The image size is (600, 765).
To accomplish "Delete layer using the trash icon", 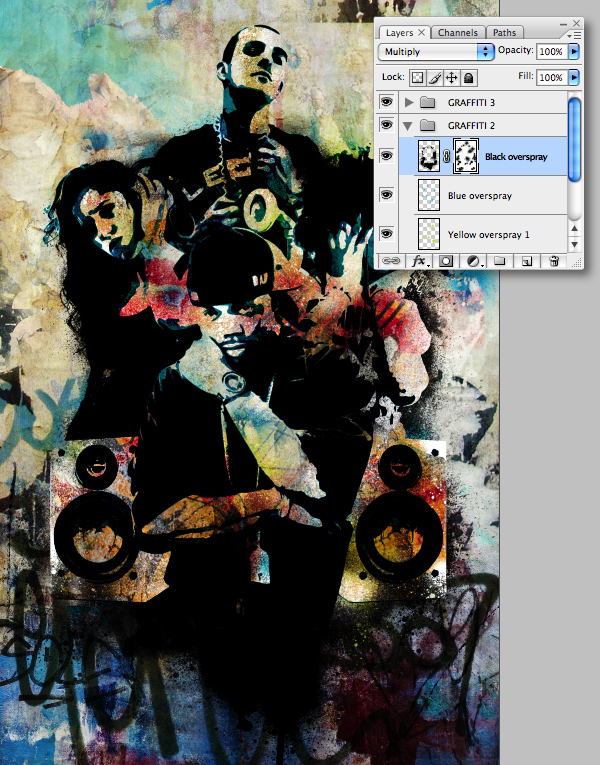I will point(553,261).
